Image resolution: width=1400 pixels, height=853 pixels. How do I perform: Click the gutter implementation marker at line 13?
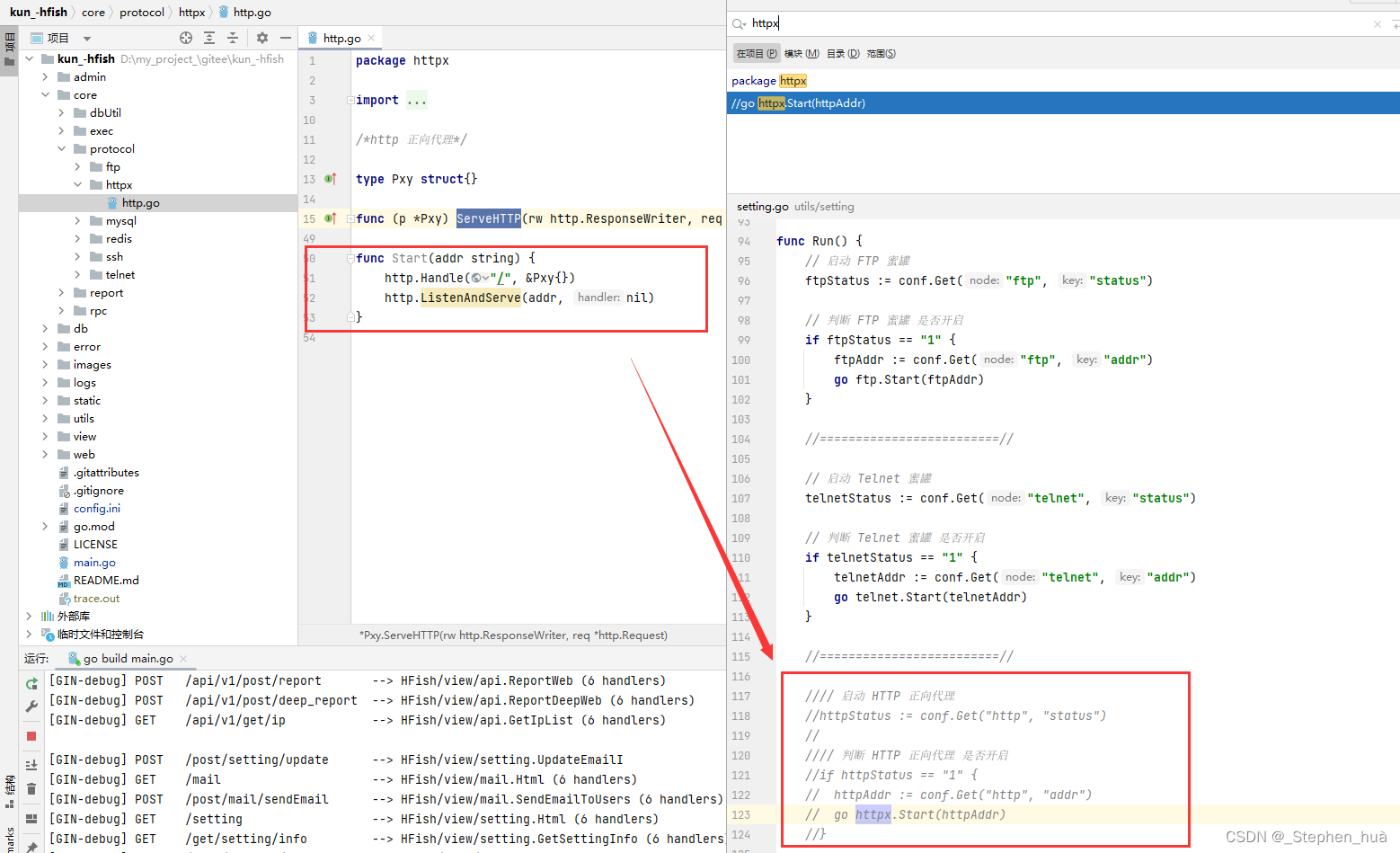(x=330, y=179)
